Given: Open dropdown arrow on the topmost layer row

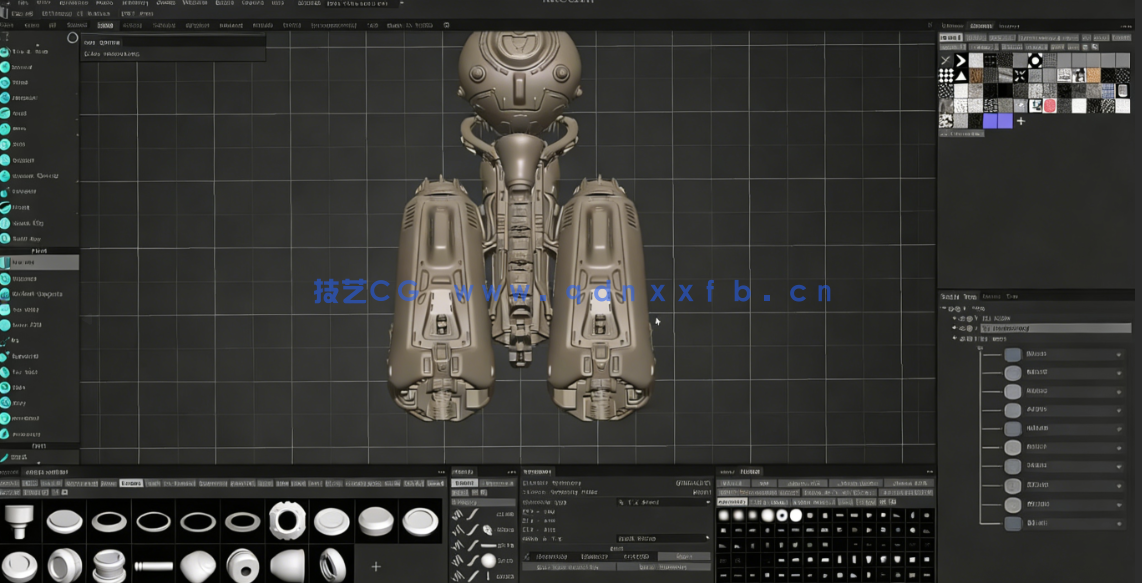Looking at the screenshot, I should pos(1119,355).
